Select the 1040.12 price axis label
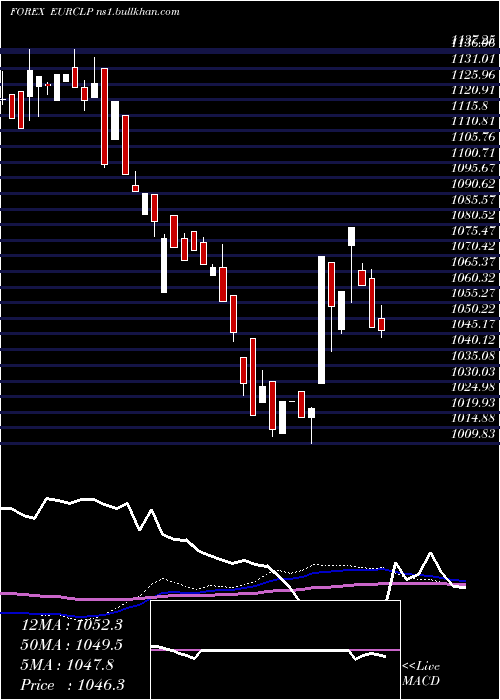Image resolution: width=500 pixels, height=700 pixels. coord(473,341)
